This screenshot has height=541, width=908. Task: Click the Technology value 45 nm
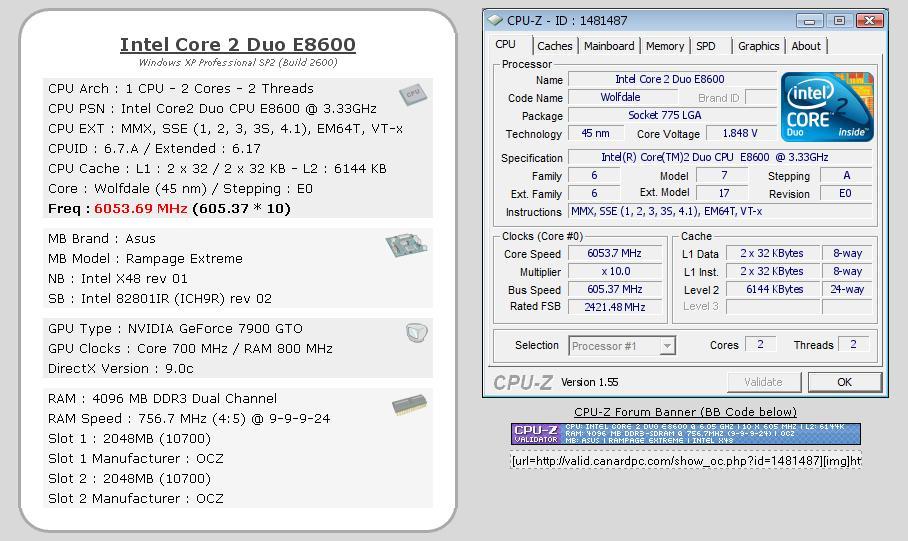596,133
